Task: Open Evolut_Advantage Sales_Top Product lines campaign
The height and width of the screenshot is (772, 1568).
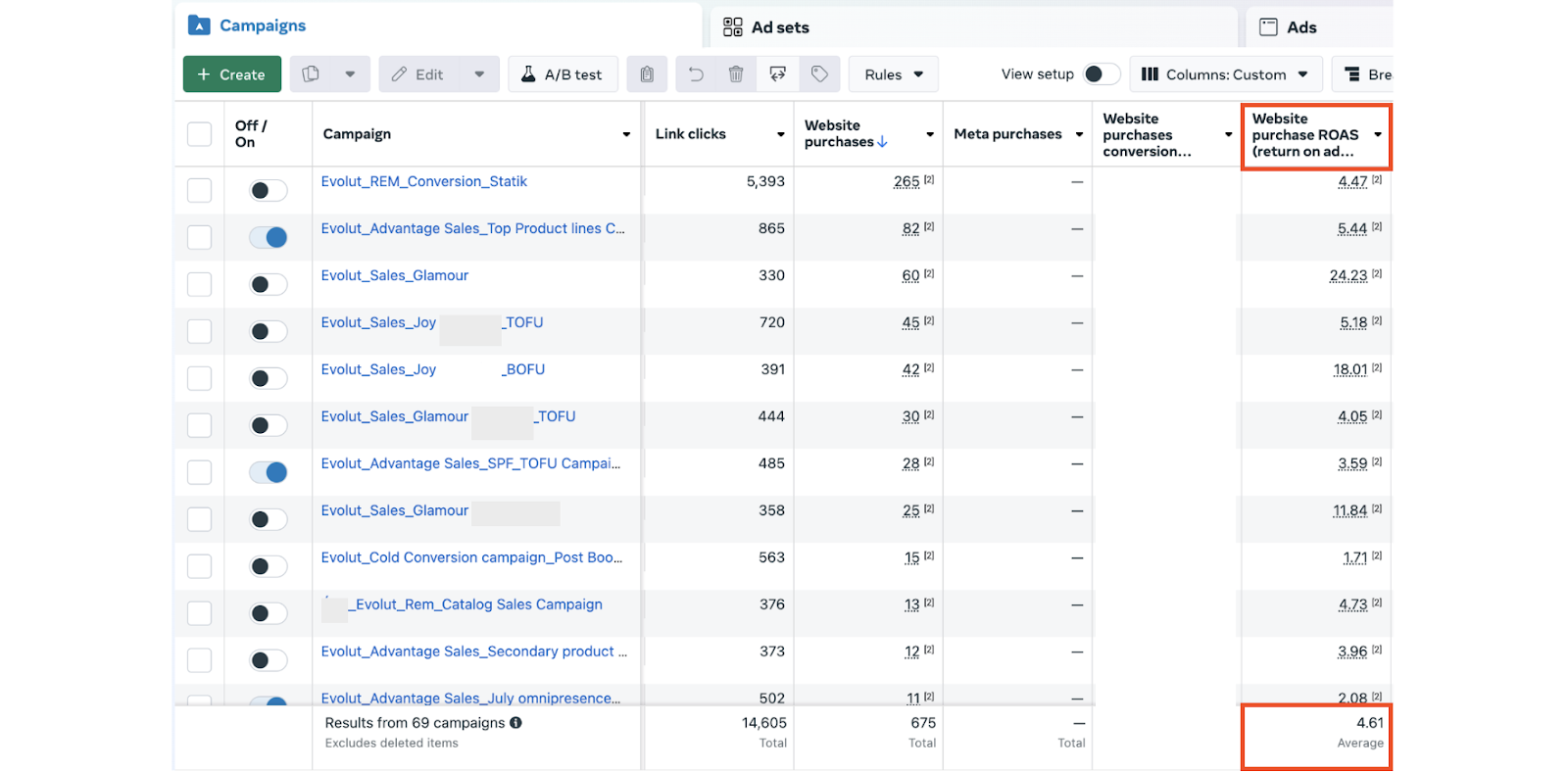Action: [x=472, y=228]
